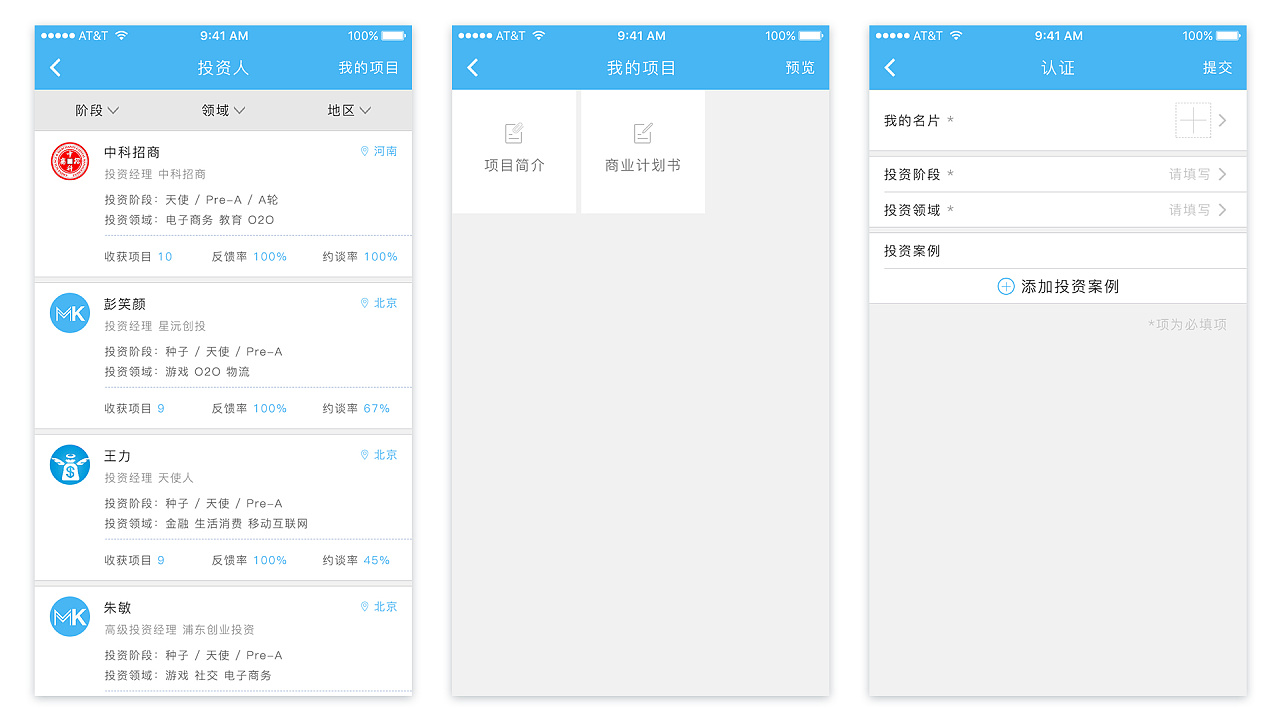Tap the 预览 button
The height and width of the screenshot is (720, 1280).
pyautogui.click(x=800, y=68)
